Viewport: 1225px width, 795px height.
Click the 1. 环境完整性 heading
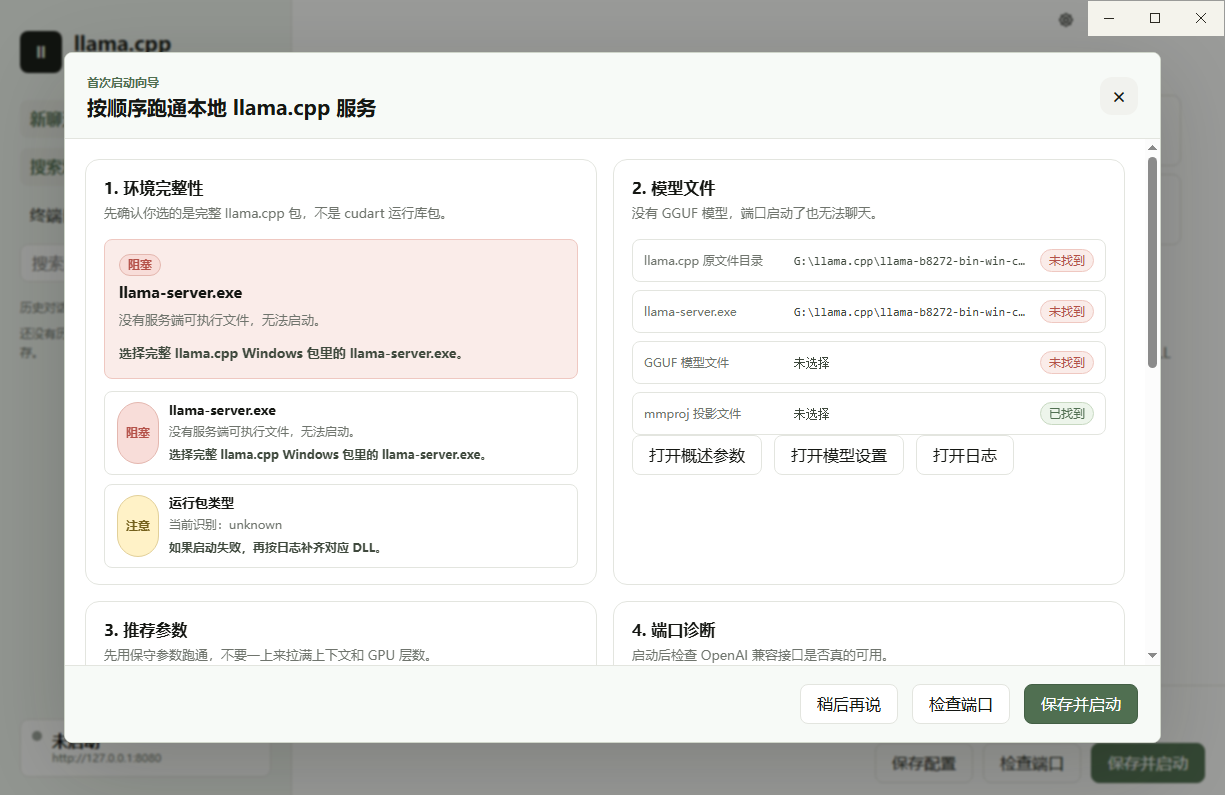(x=154, y=188)
